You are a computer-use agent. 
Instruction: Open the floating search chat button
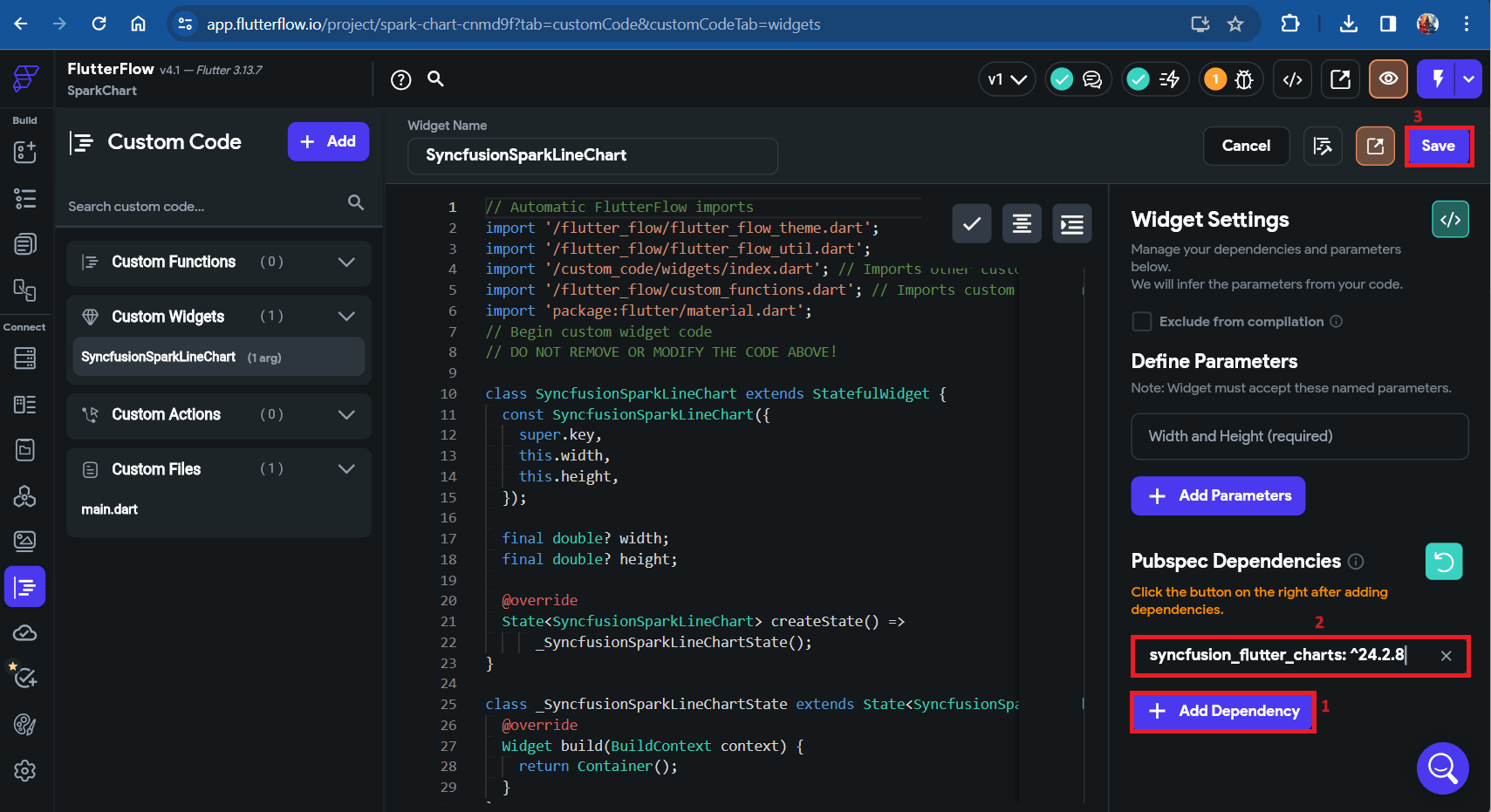1442,768
